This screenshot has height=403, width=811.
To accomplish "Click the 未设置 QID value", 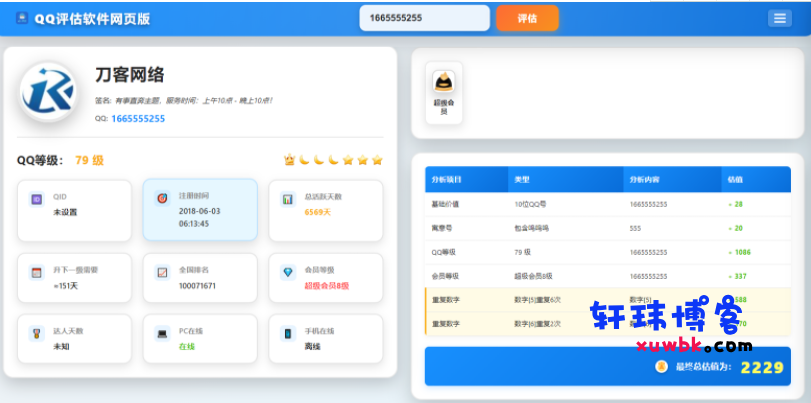I will pyautogui.click(x=65, y=212).
